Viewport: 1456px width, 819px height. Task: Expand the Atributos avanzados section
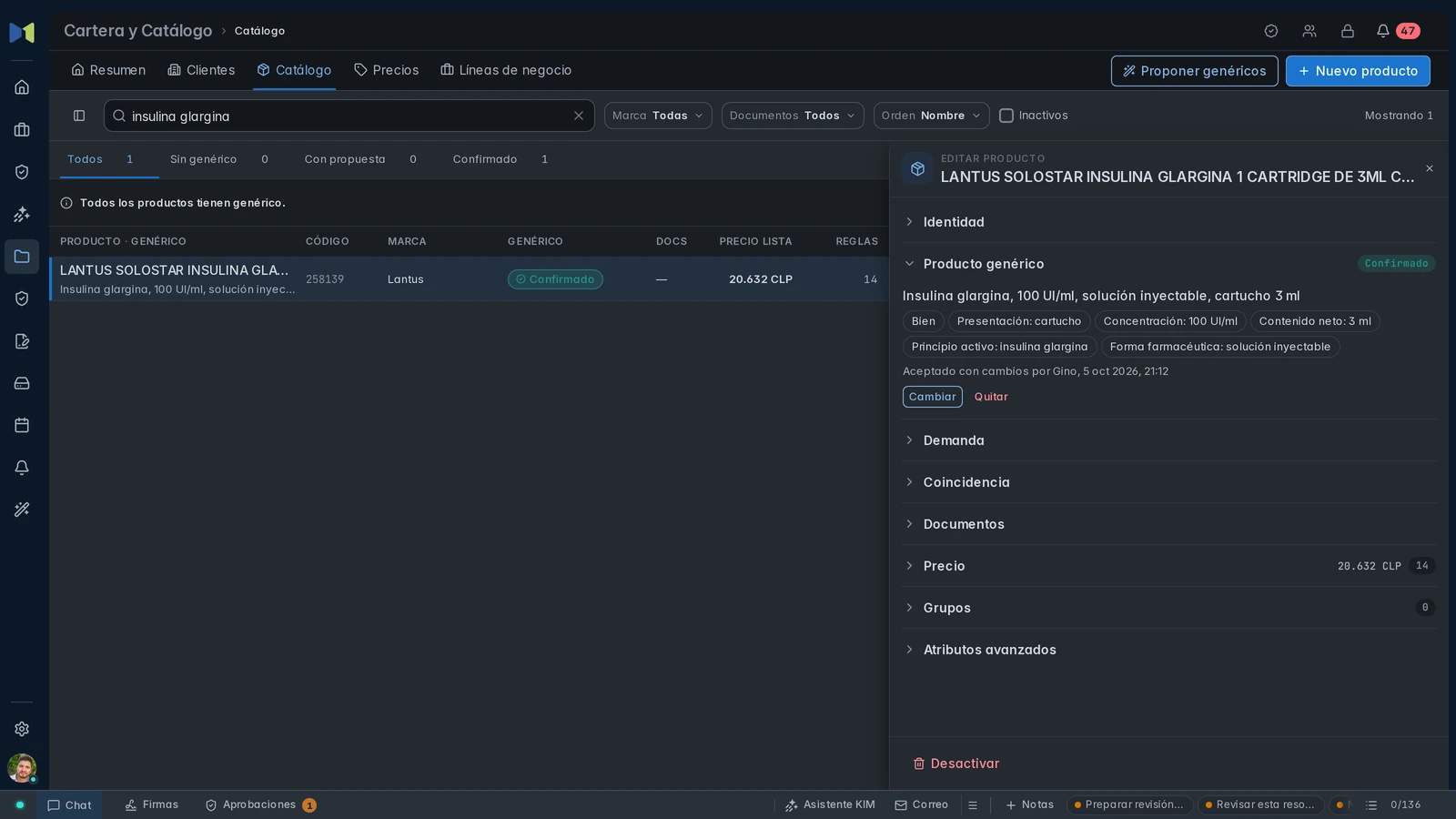tap(1168, 650)
